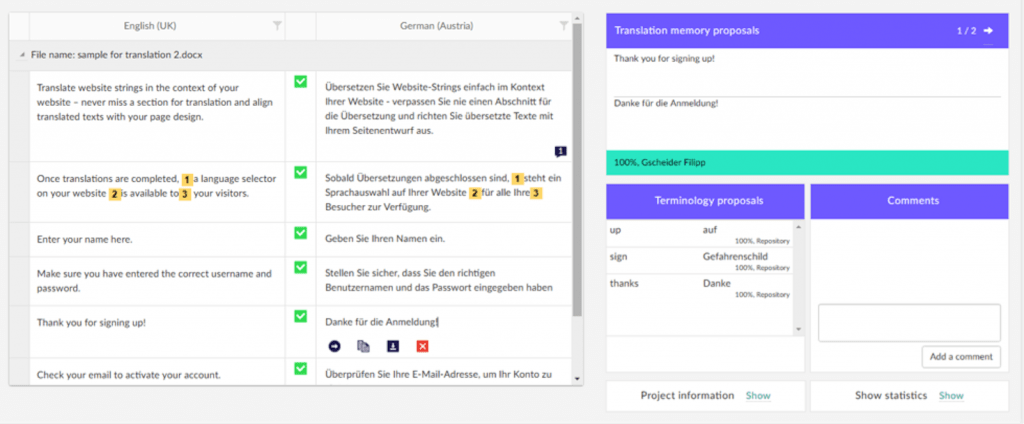The image size is (1024, 424).
Task: Click the segment grid vertical scrollbar thumb
Action: pyautogui.click(x=577, y=170)
